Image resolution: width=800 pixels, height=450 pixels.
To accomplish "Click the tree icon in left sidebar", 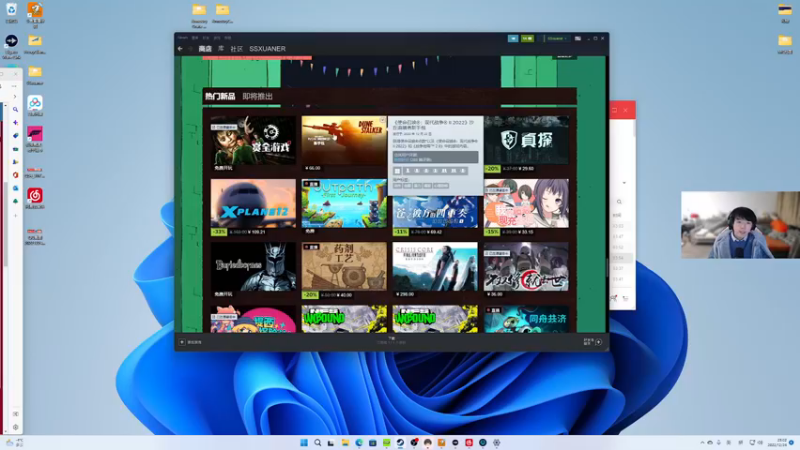I will [x=15, y=202].
